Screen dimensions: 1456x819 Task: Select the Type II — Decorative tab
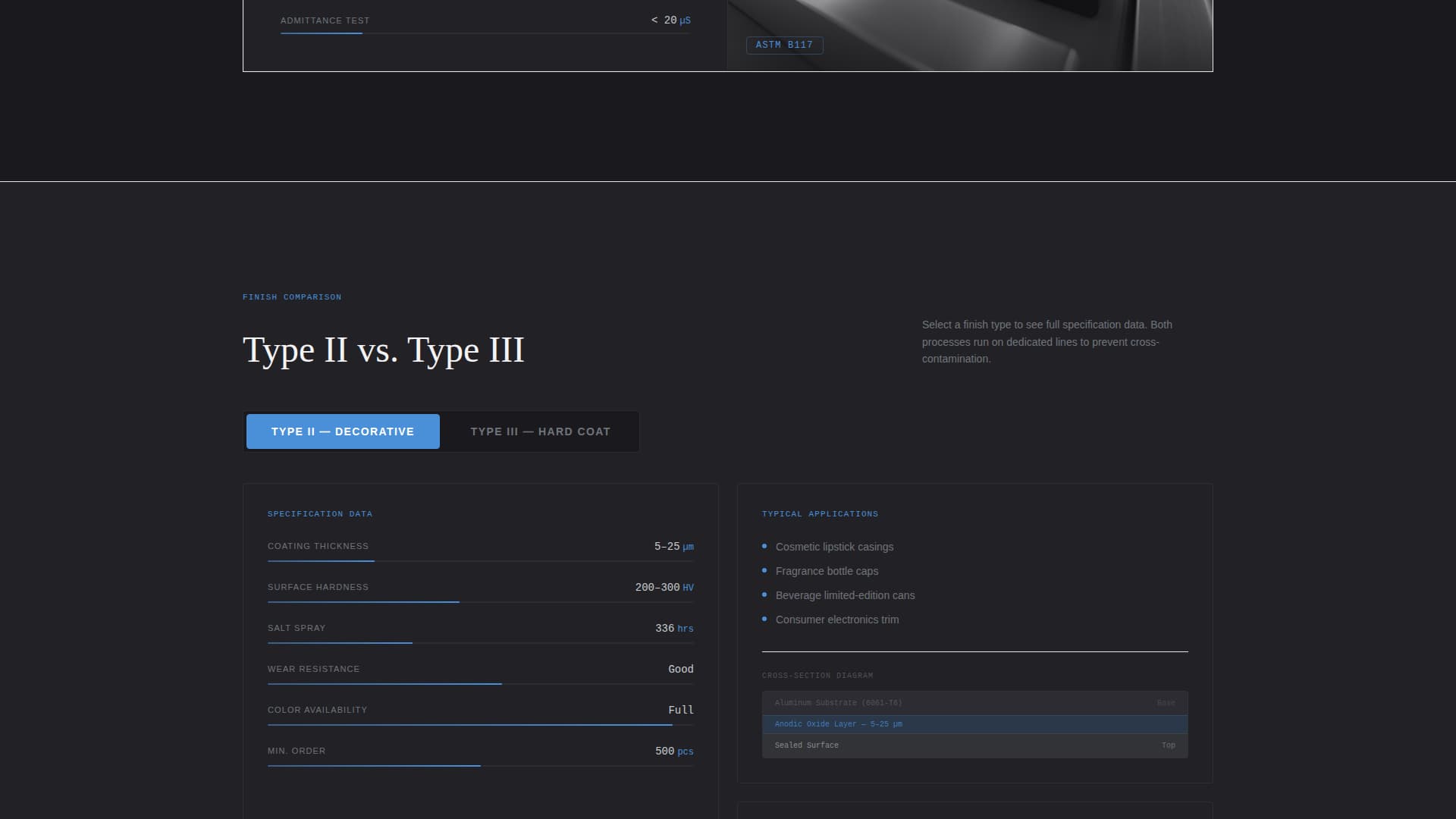click(x=342, y=431)
